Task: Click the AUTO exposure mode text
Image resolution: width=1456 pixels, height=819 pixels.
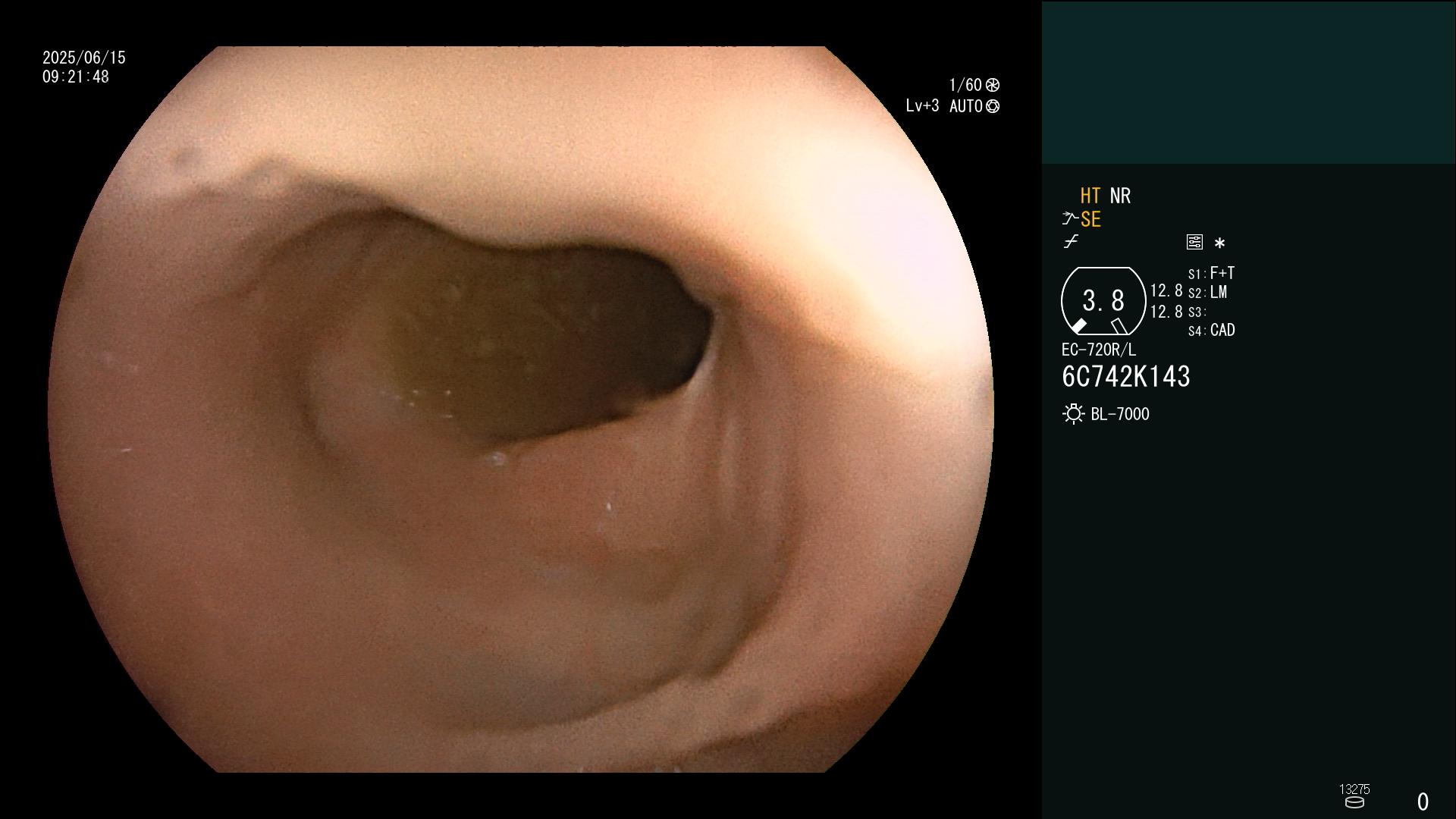Action: (x=966, y=106)
